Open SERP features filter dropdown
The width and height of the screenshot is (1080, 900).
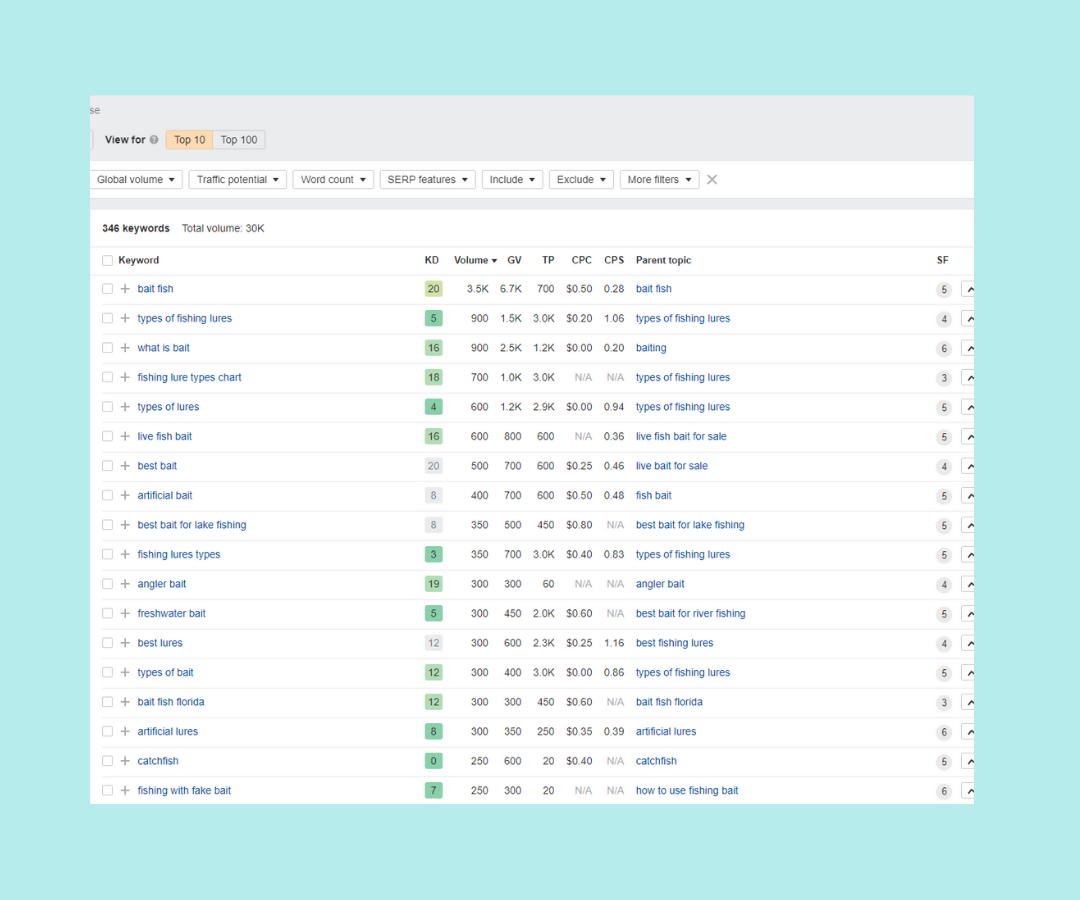pyautogui.click(x=428, y=180)
